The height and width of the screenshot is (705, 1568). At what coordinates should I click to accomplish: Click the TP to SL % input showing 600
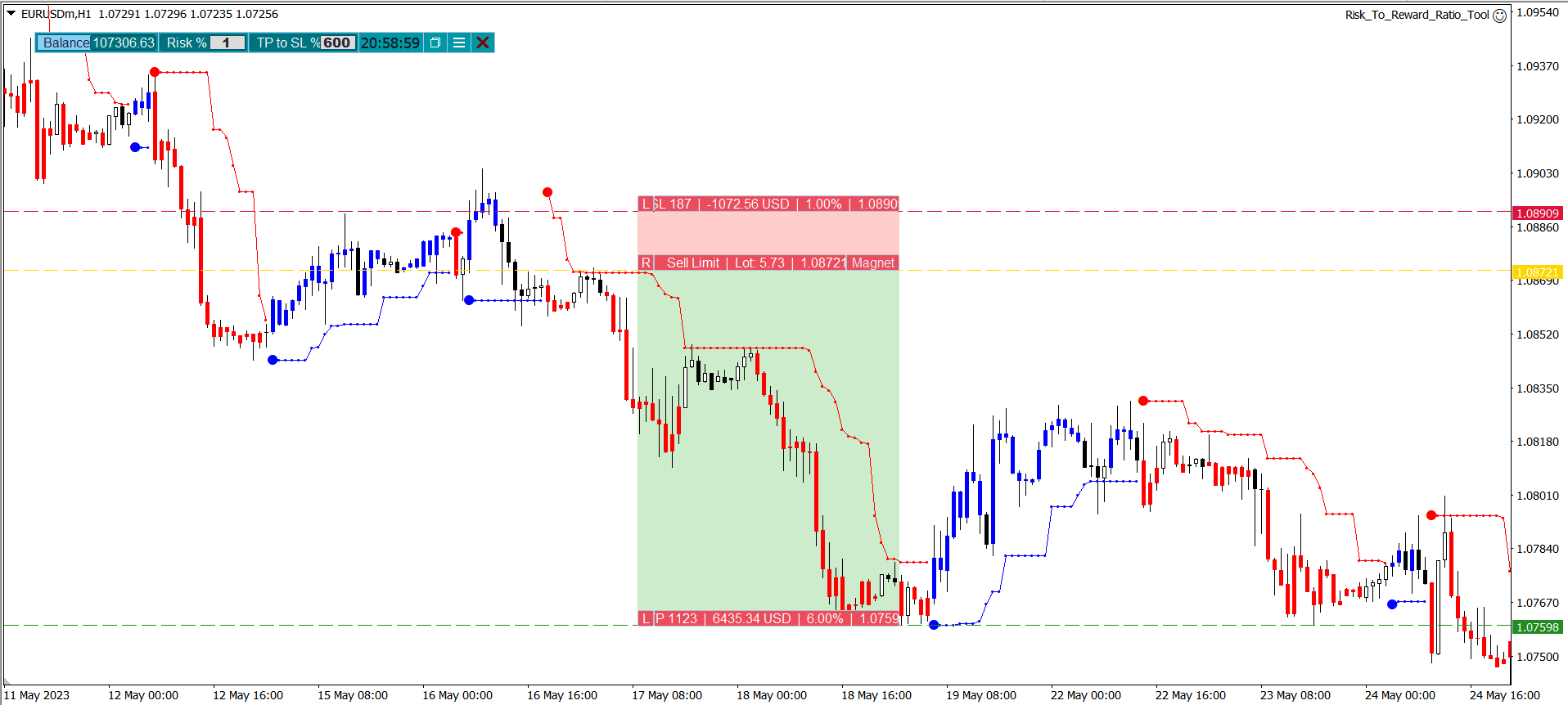coord(337,43)
